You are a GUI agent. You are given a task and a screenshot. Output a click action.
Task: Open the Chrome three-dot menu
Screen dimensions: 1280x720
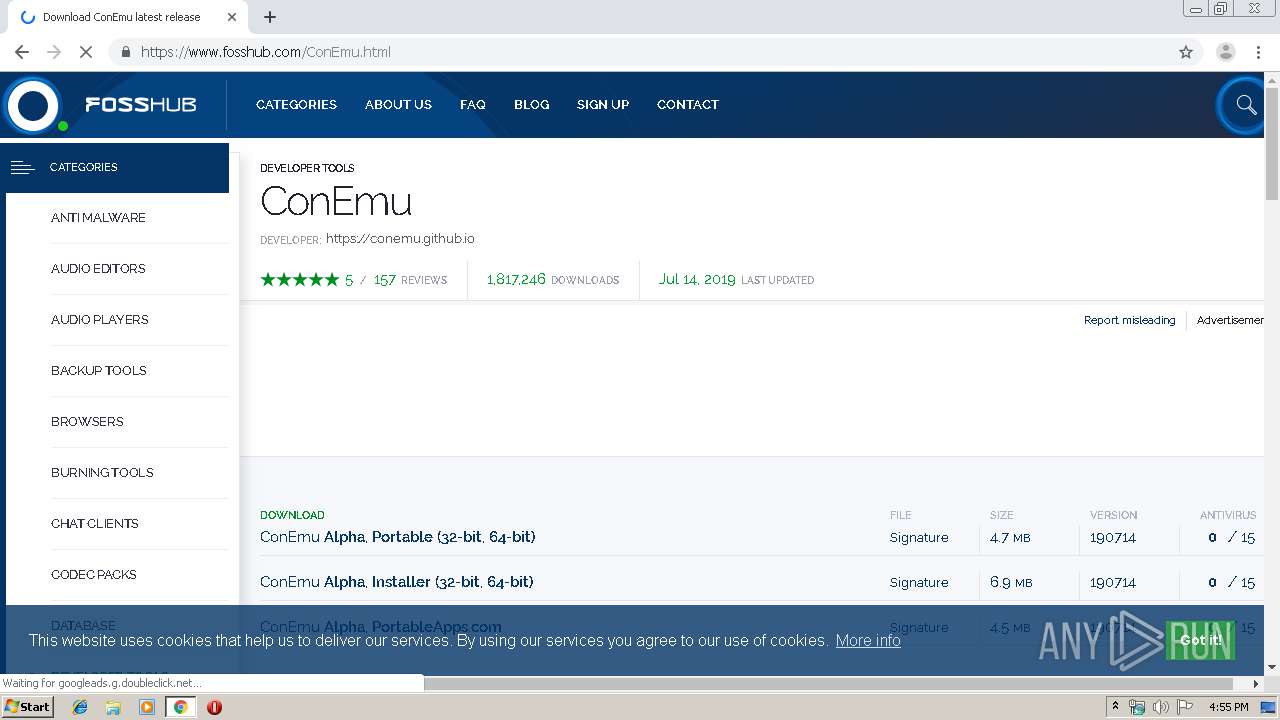tap(1258, 52)
